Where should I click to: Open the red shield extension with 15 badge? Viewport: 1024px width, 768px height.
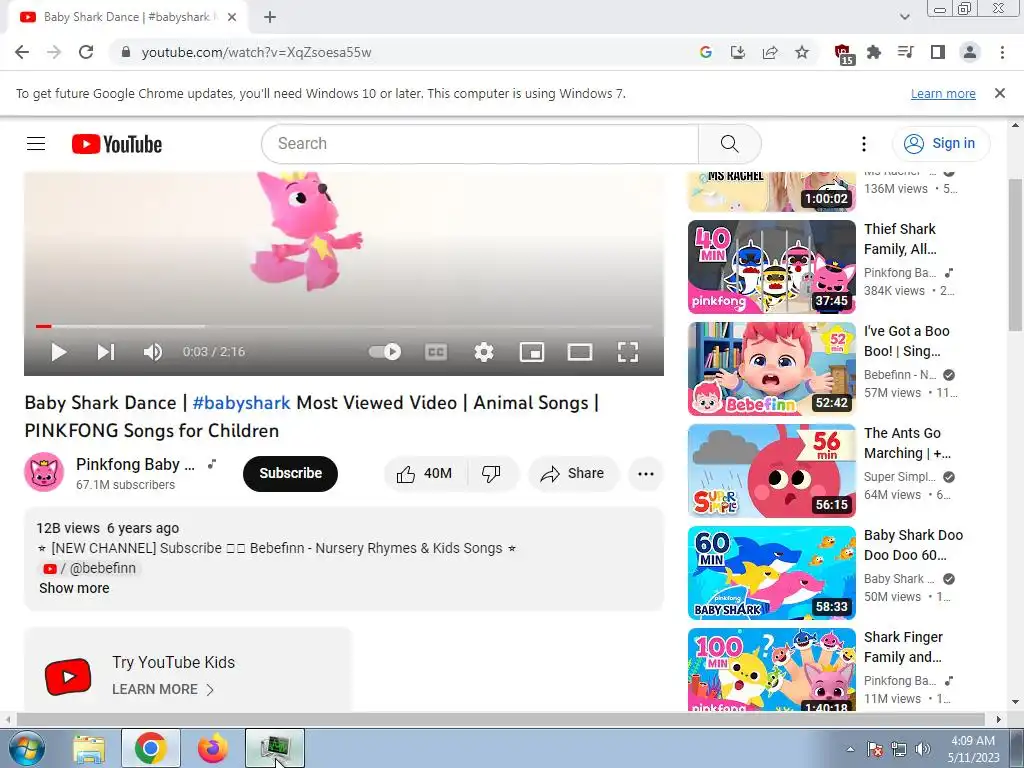[844, 54]
